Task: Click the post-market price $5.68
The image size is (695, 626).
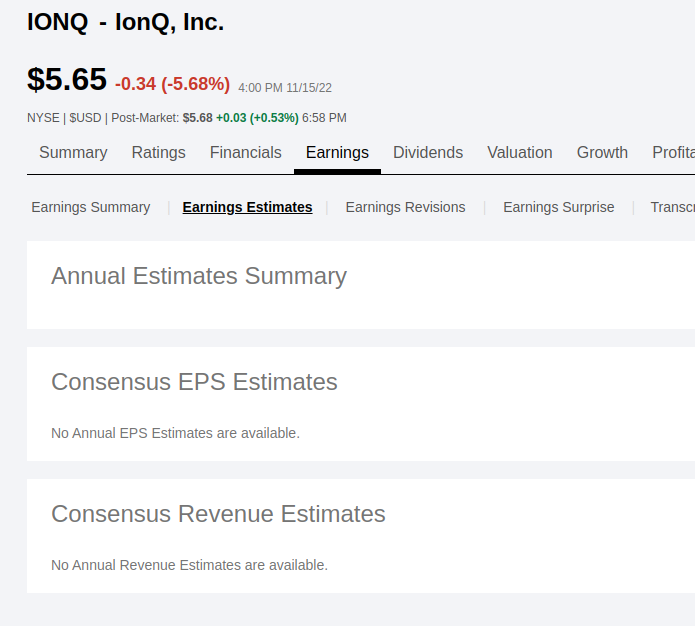Action: [197, 118]
